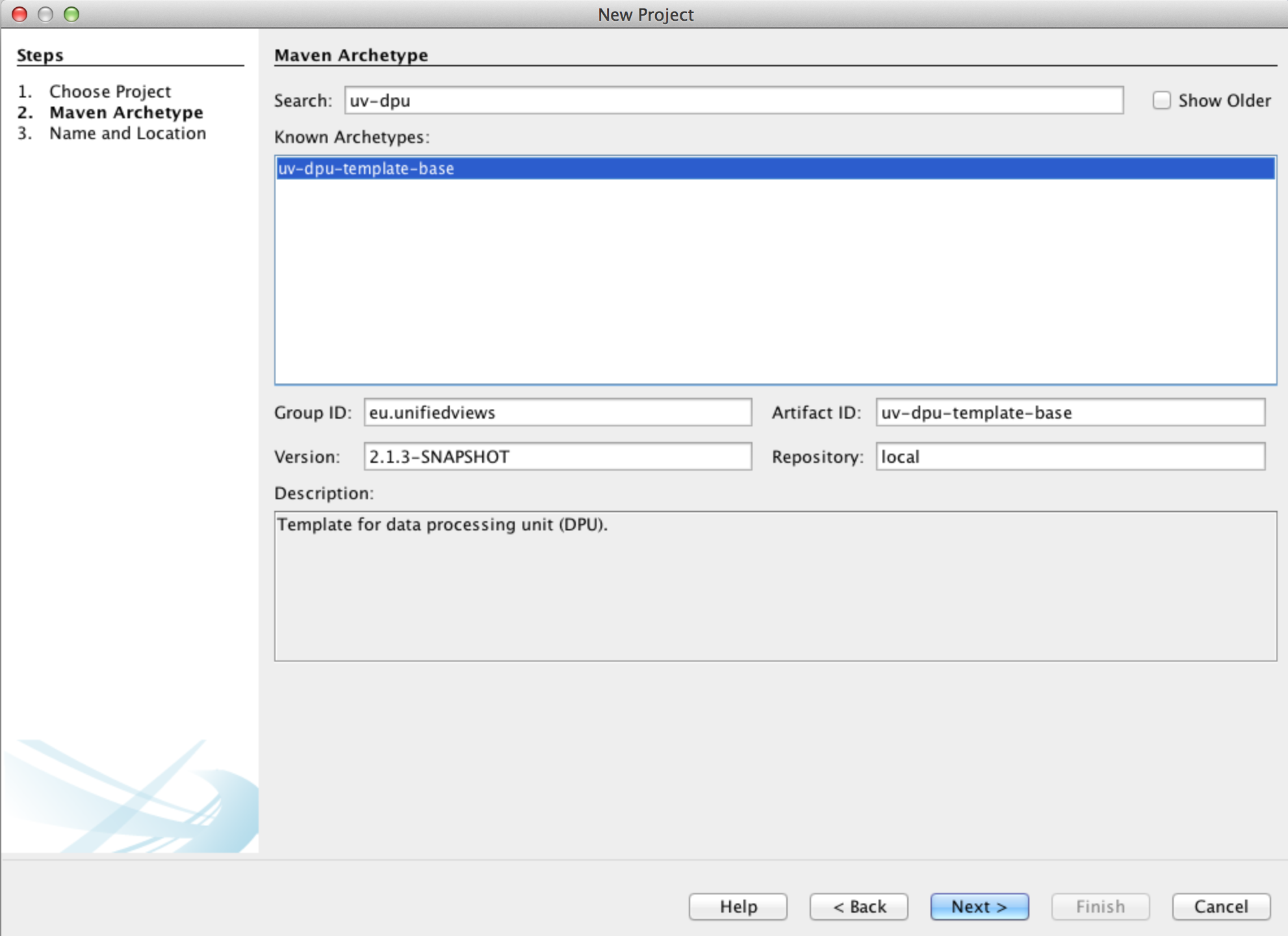Select uv-dpu-template-base in Known Archetypes list
Viewport: 1288px width, 936px height.
(x=367, y=169)
